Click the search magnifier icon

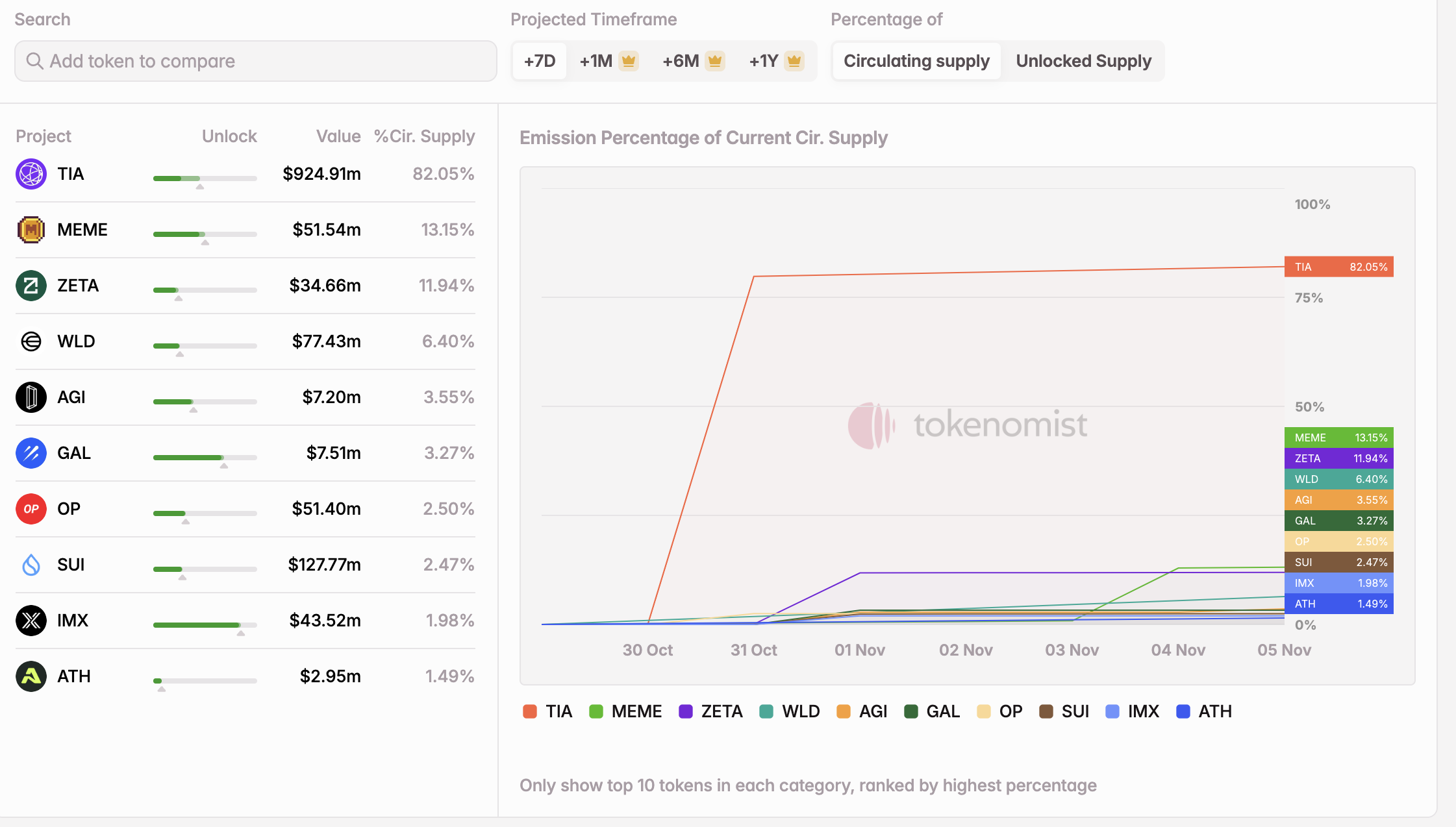34,61
